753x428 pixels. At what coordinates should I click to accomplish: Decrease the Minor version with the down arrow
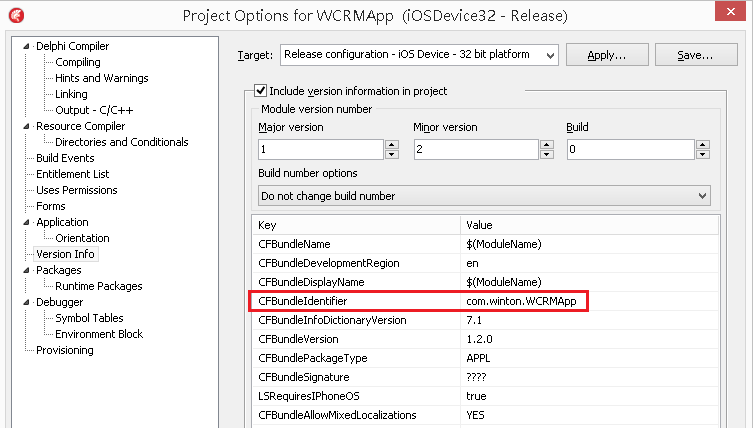pos(547,154)
